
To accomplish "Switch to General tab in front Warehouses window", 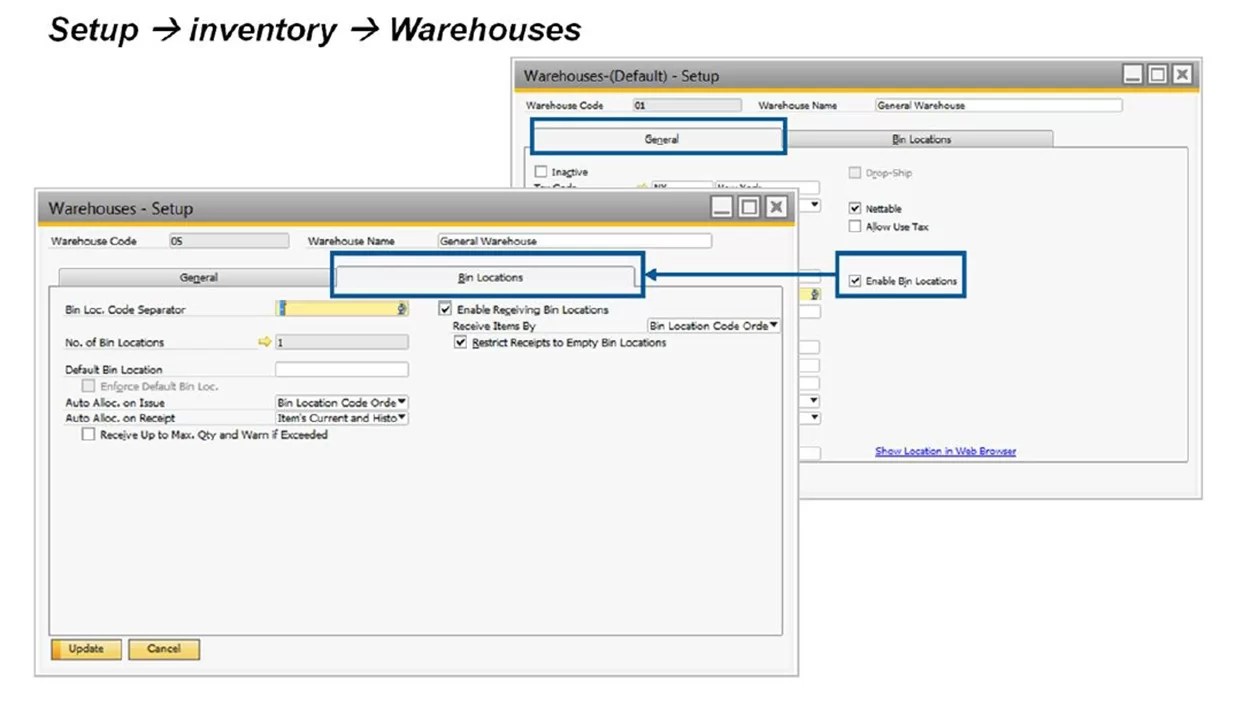I will (198, 277).
